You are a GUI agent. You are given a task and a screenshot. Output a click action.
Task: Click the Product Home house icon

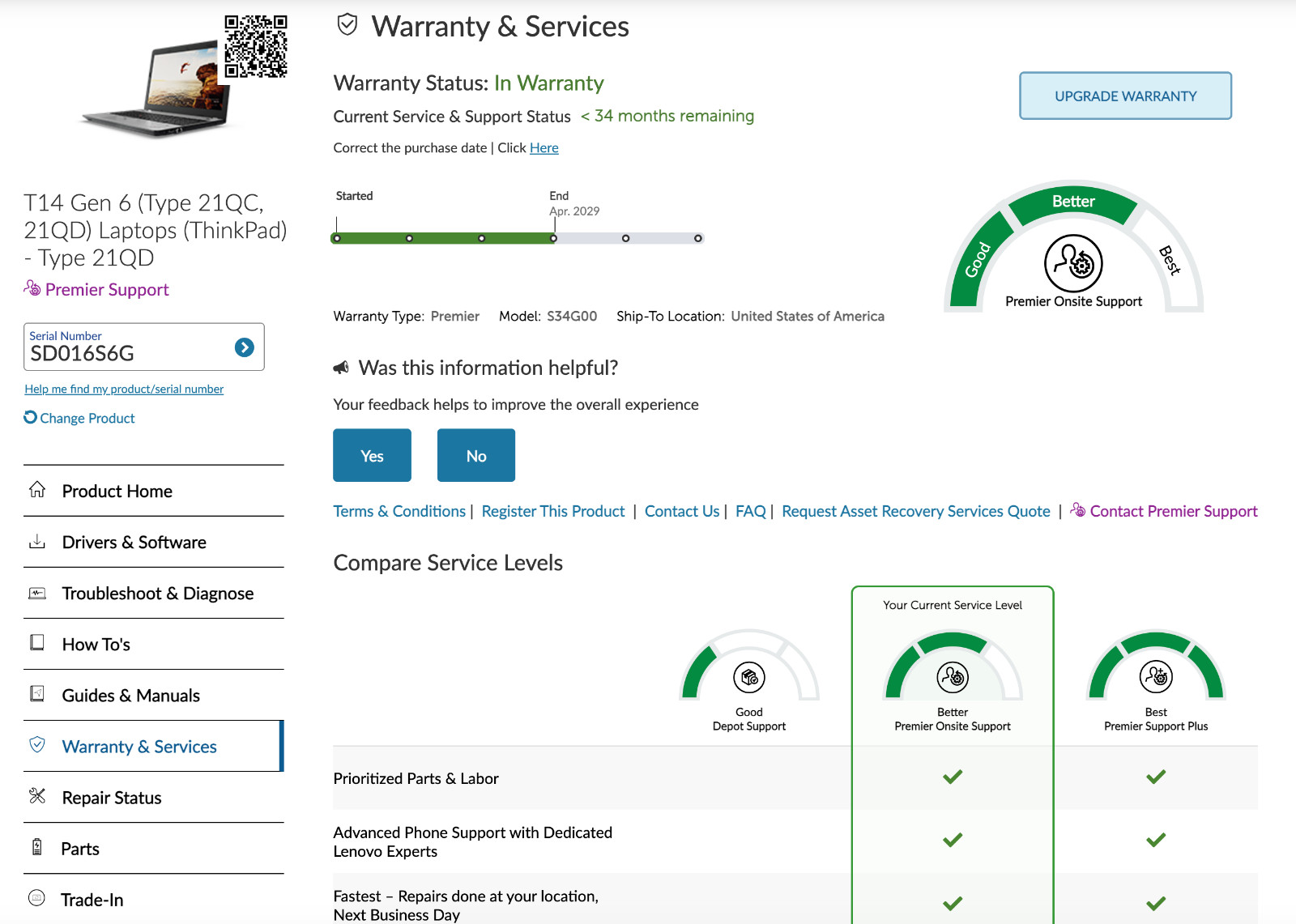tap(37, 489)
